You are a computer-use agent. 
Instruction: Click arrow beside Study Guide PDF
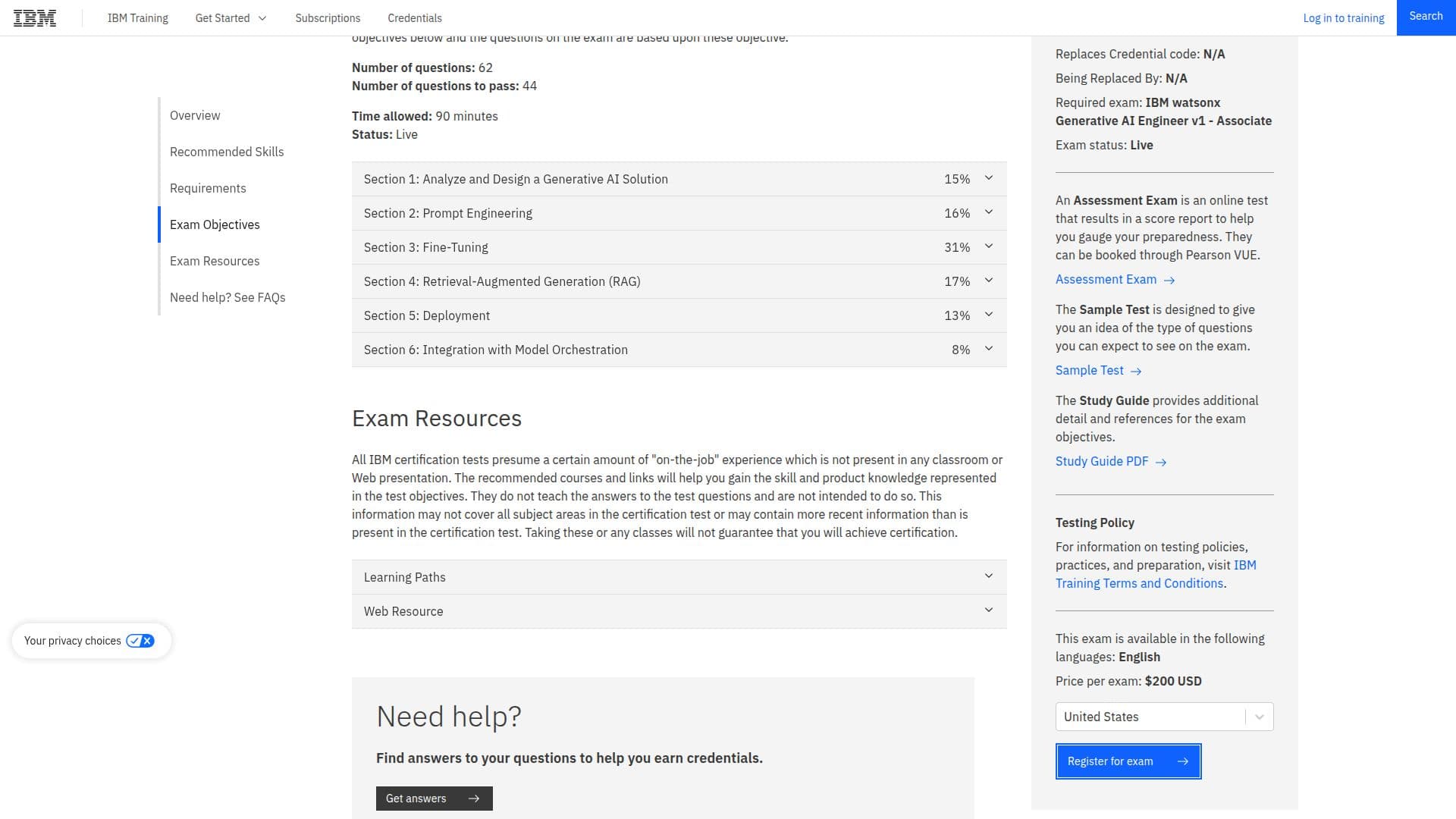[1161, 463]
